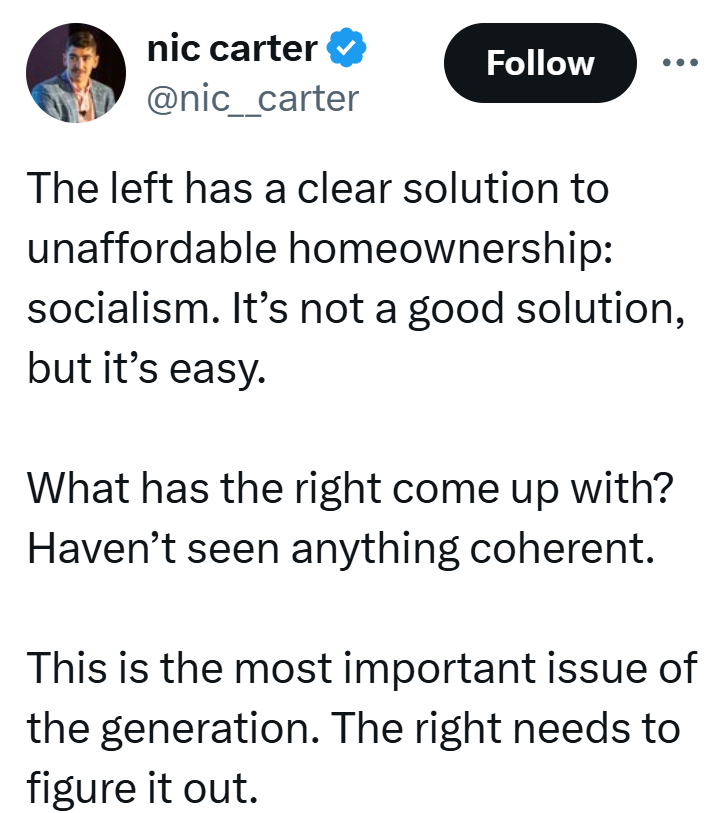Open the three-dot more options menu
The image size is (723, 813).
coord(680,63)
